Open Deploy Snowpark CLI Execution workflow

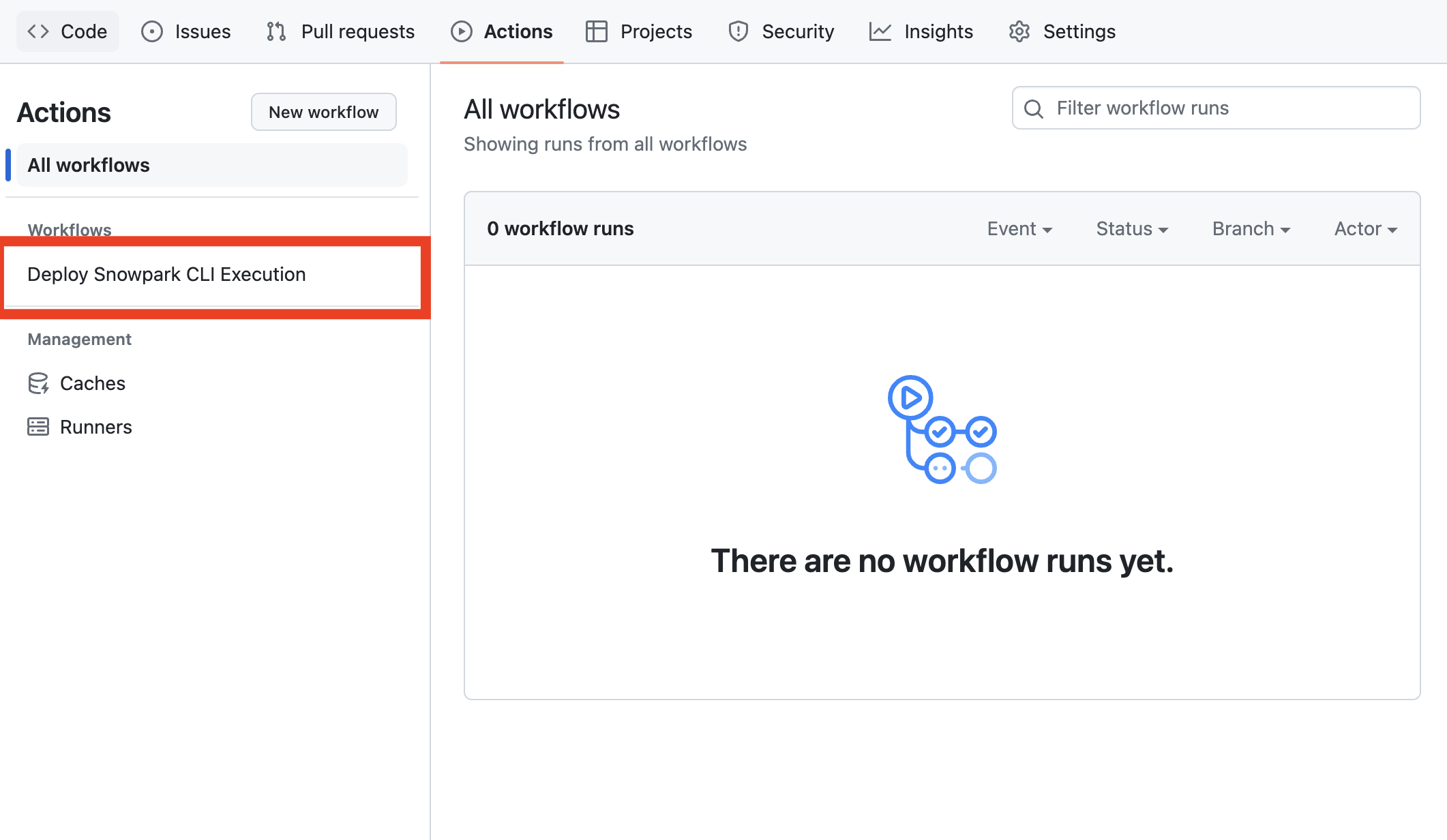point(212,274)
